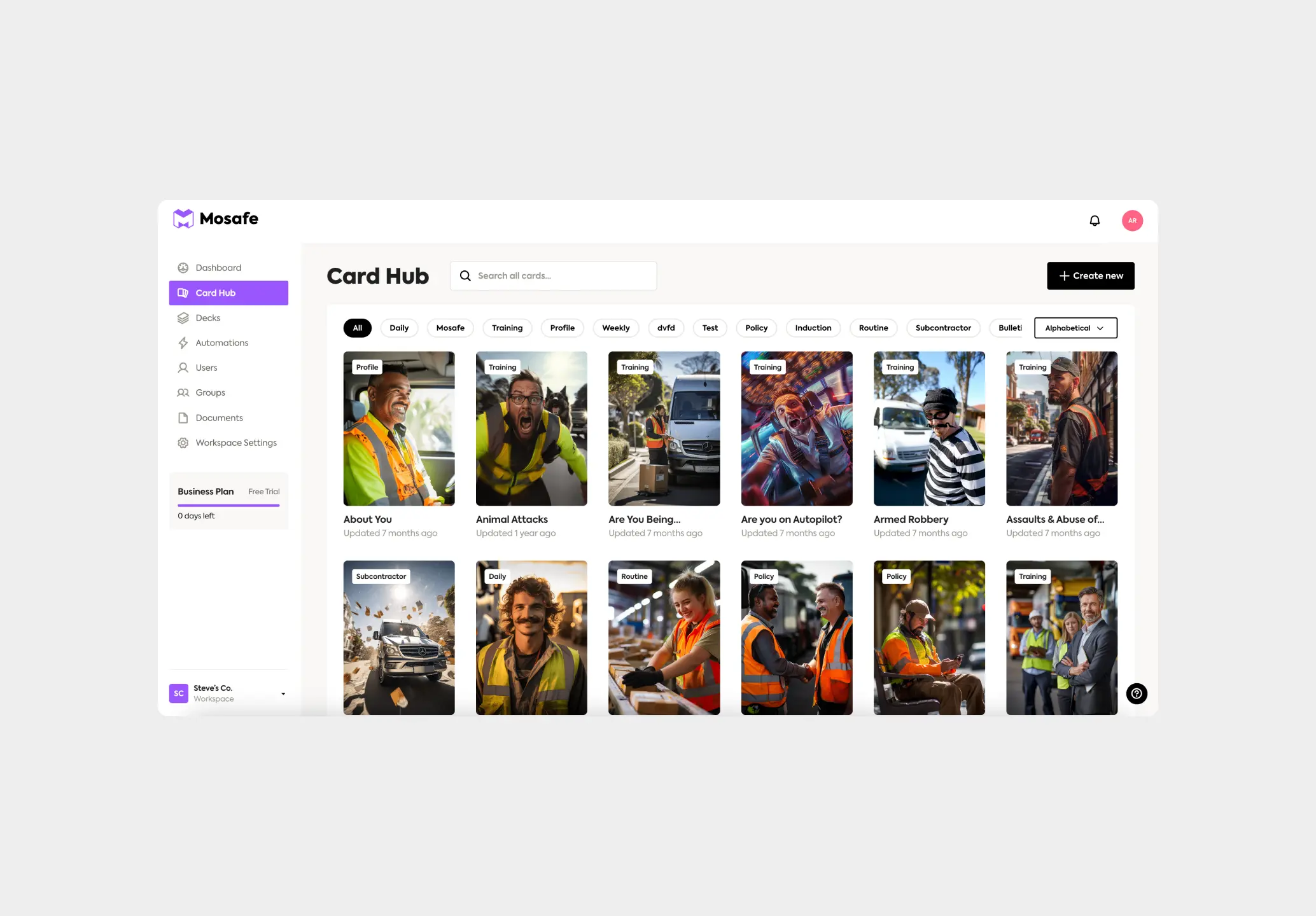Open Groups from the sidebar
Screen dimensions: 1316x916
click(210, 392)
